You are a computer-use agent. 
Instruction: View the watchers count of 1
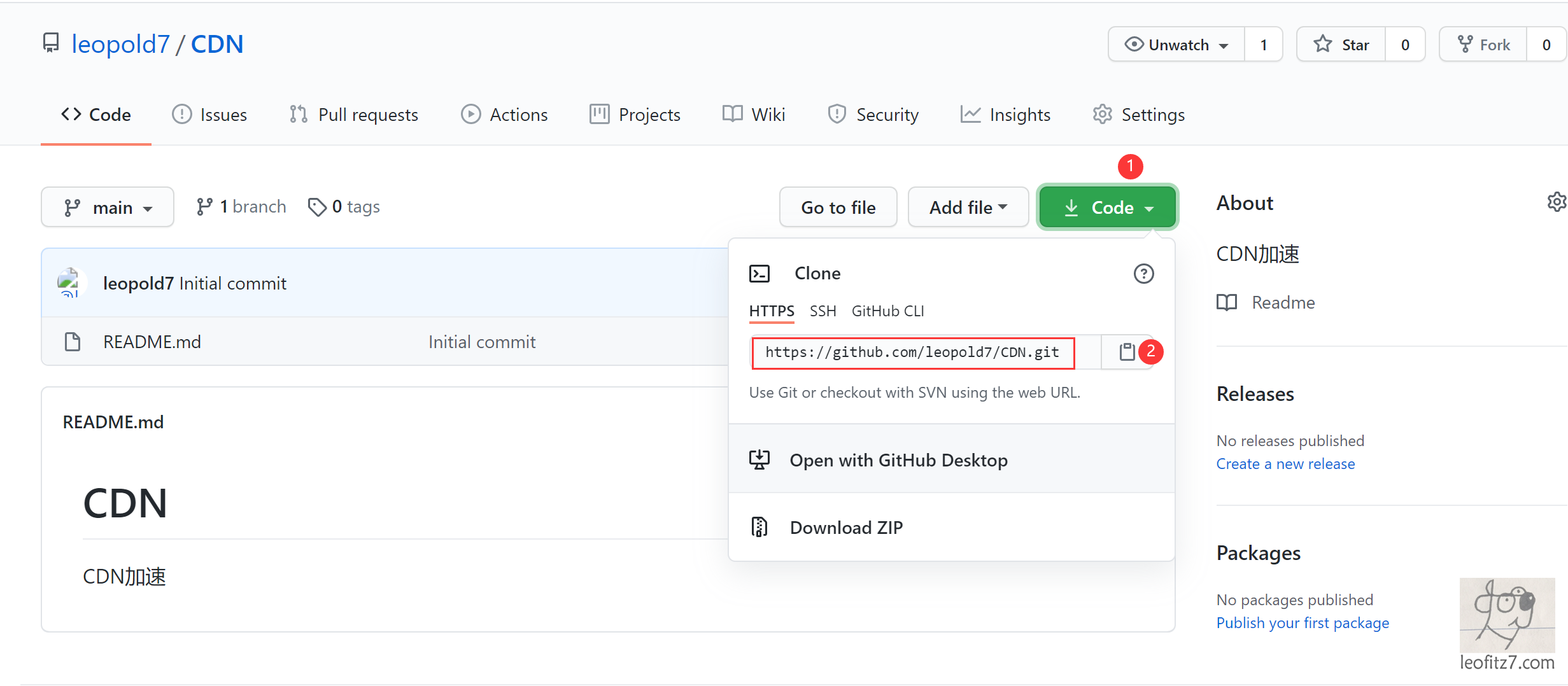1264,45
